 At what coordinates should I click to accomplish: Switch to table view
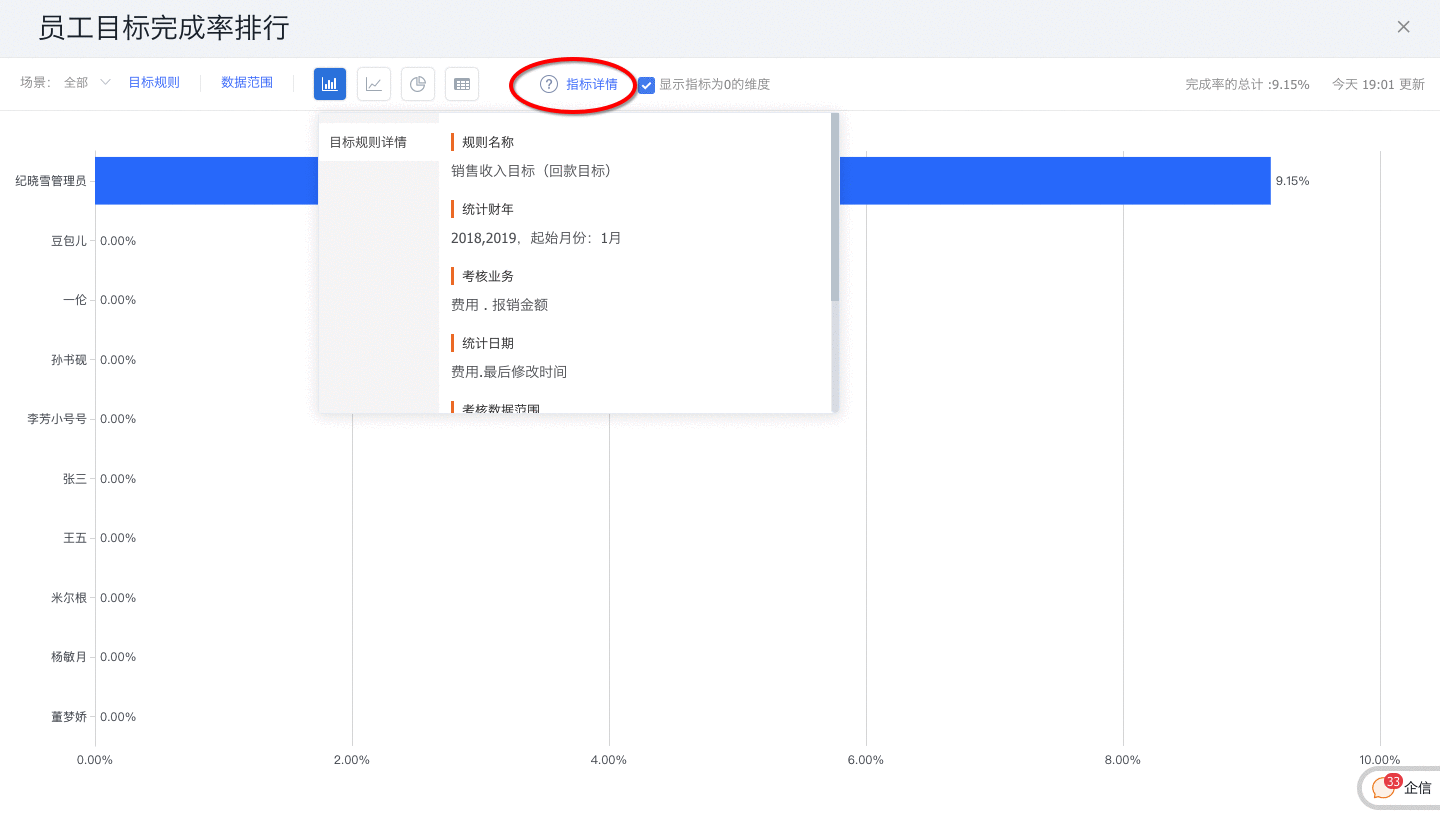point(462,84)
